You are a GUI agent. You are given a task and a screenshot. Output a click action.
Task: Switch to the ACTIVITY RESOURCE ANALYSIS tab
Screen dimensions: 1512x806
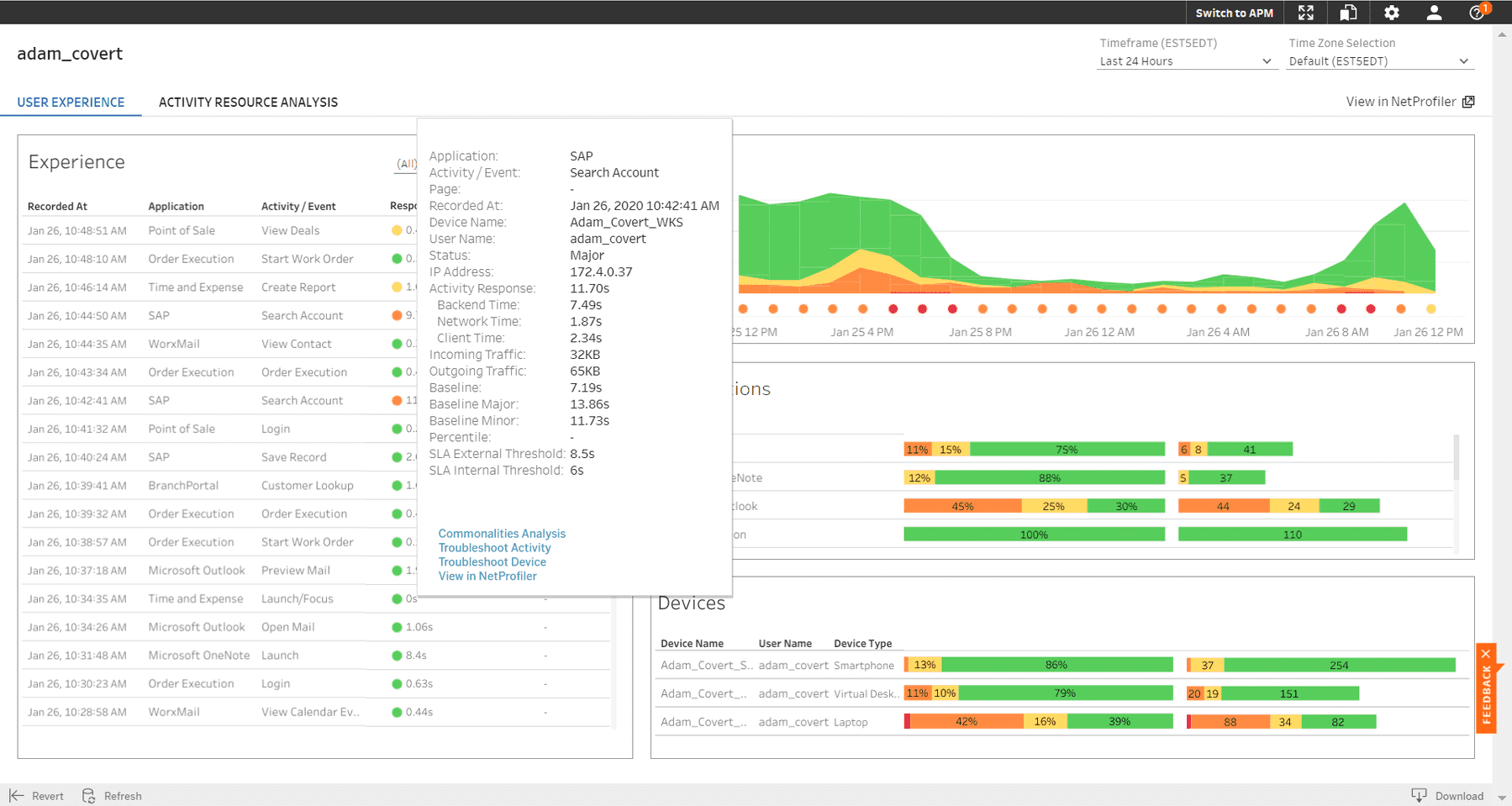click(x=248, y=102)
